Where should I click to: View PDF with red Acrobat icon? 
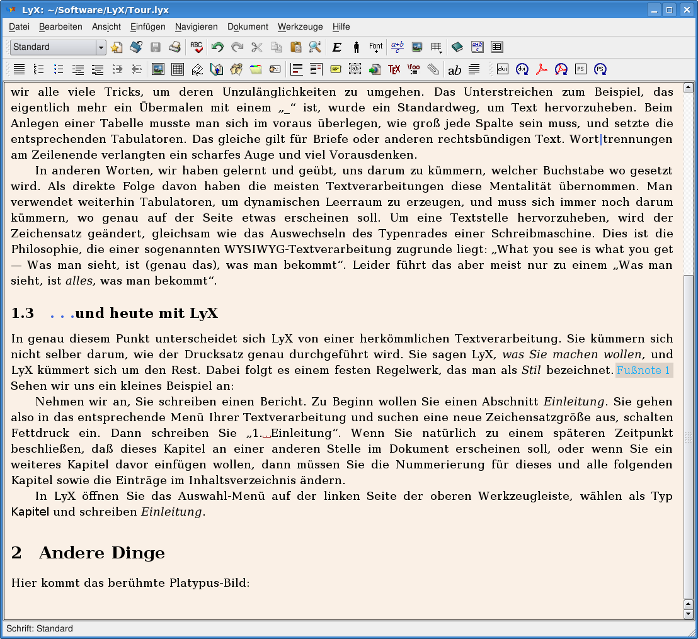542,69
